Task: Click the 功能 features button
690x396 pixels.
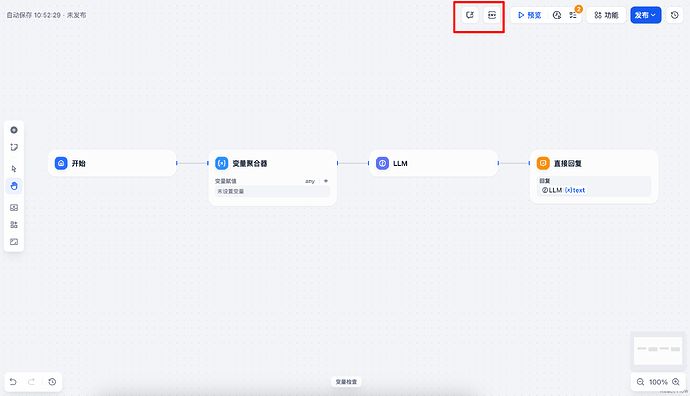Action: pos(606,15)
